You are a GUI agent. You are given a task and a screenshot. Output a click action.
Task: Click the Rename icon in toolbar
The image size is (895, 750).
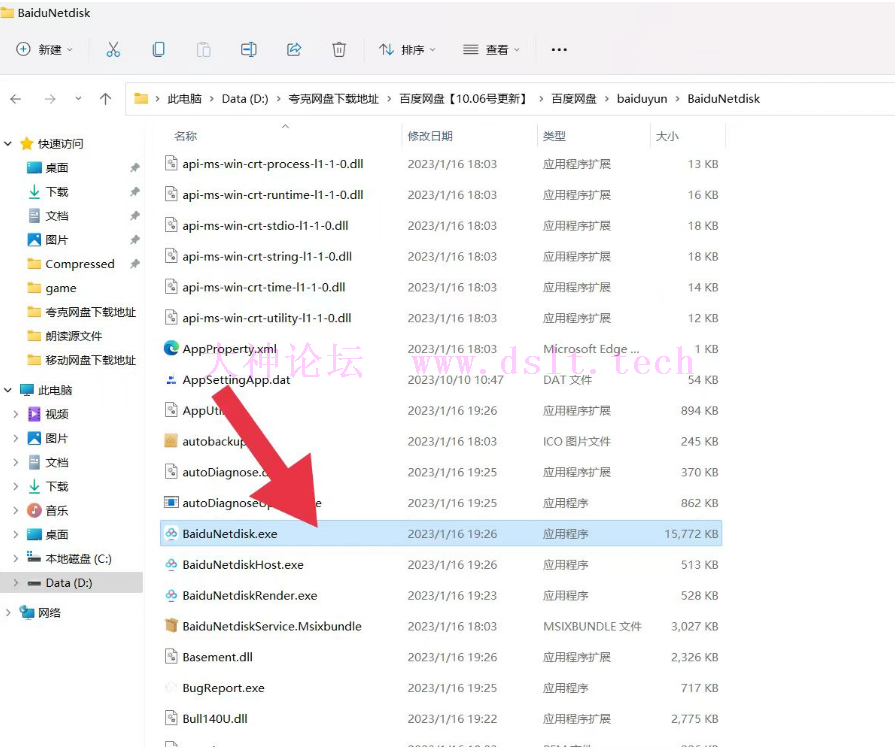[248, 50]
